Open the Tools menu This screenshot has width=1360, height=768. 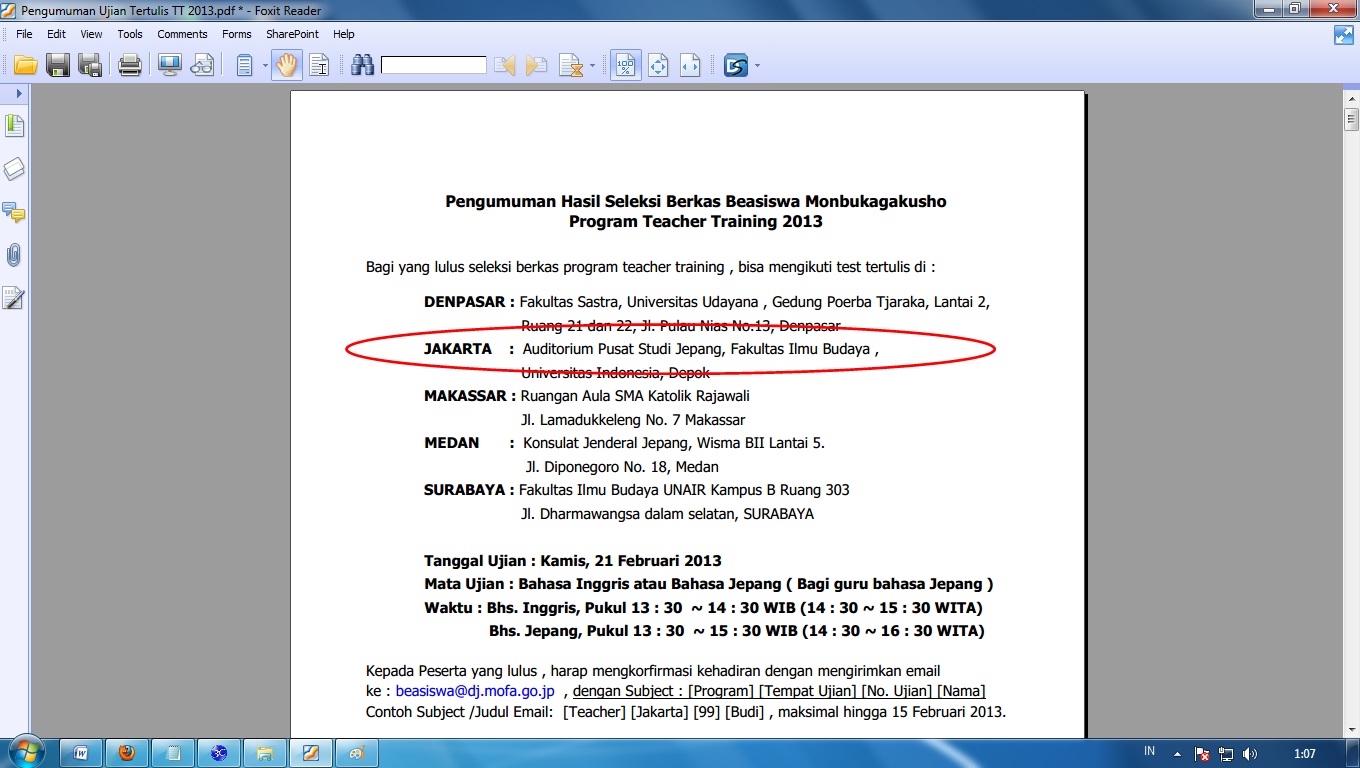click(x=130, y=34)
